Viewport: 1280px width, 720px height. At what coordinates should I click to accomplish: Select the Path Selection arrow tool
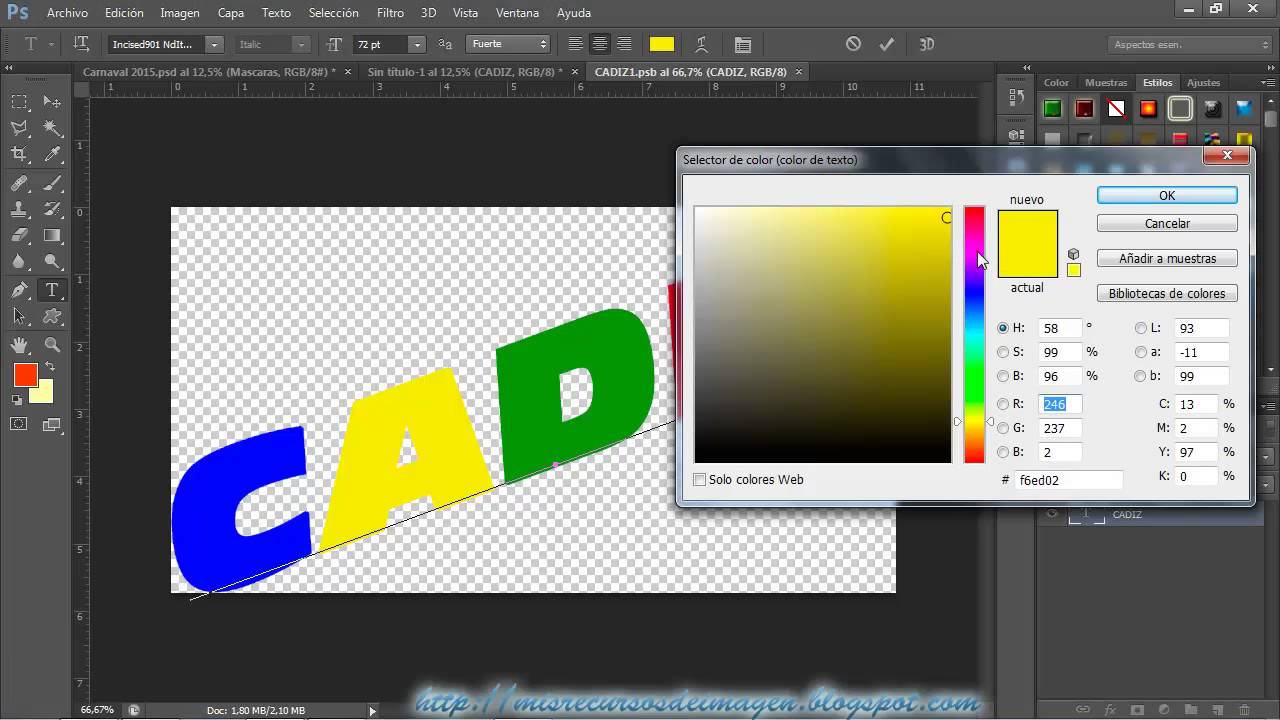19,316
